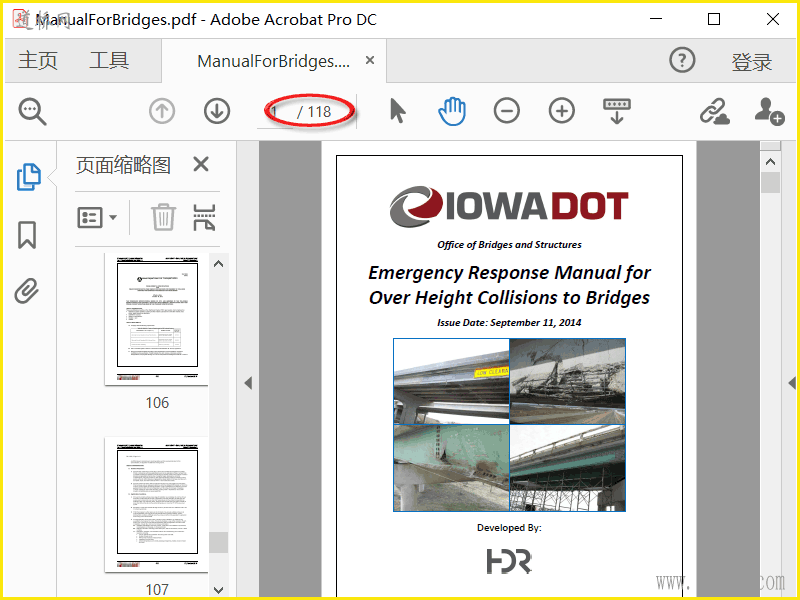
Task: Click the Emergency Response Manual title text
Action: coord(509,285)
